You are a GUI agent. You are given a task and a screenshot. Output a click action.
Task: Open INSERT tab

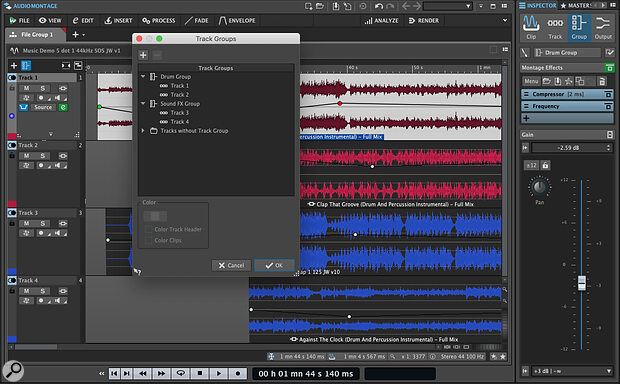(118, 21)
